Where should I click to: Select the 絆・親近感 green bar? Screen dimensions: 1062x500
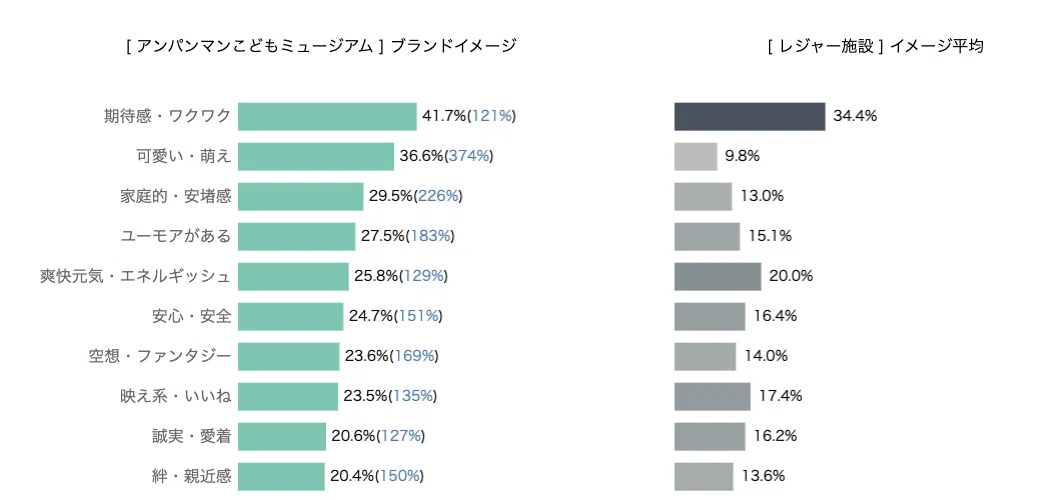282,476
